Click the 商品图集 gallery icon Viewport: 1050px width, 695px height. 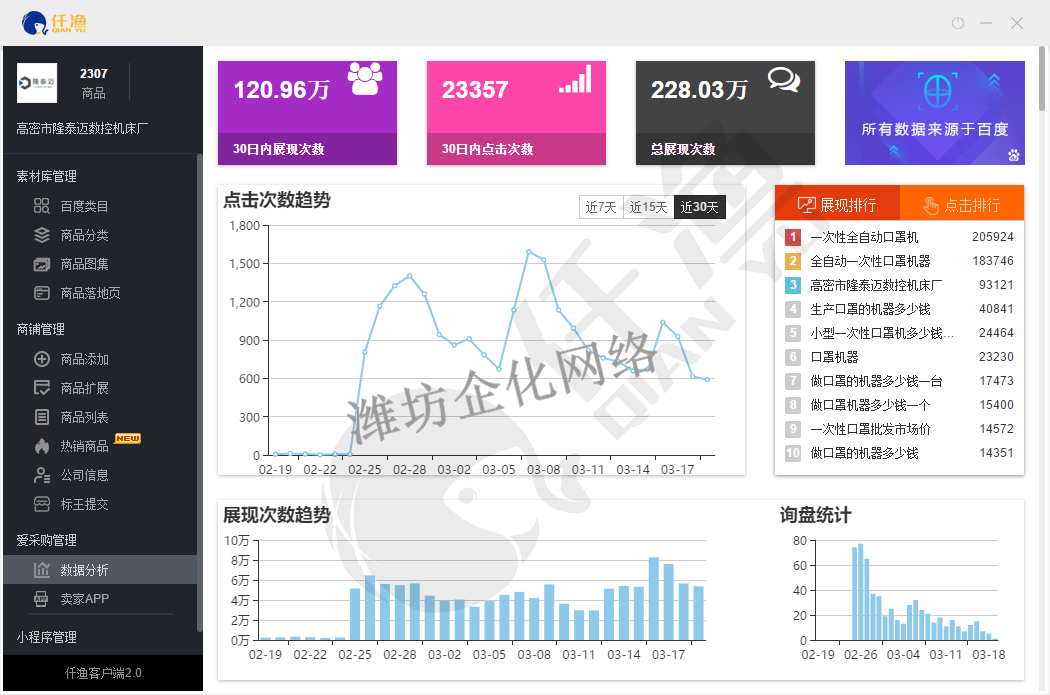41,264
